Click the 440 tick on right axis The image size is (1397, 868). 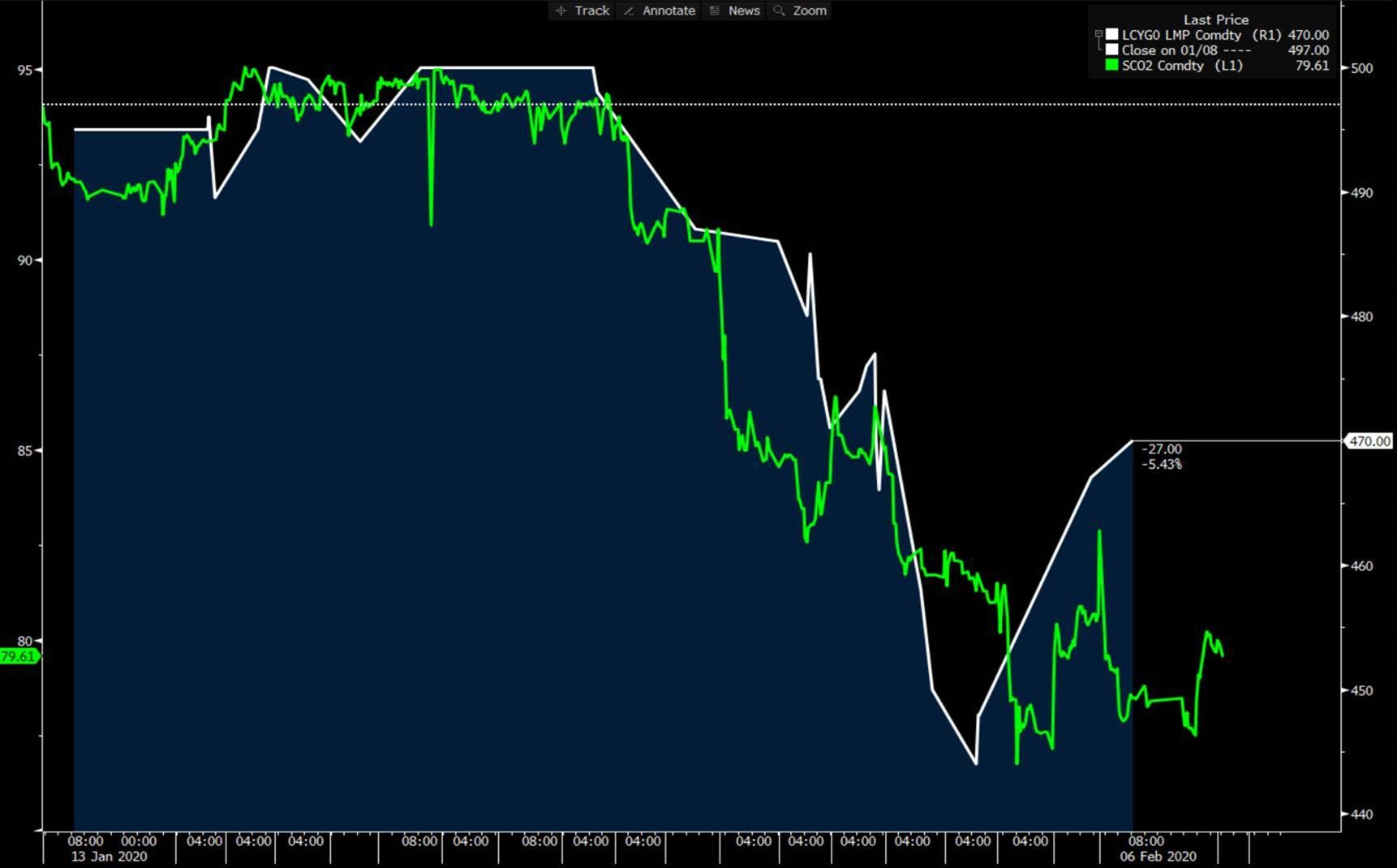click(x=1361, y=814)
